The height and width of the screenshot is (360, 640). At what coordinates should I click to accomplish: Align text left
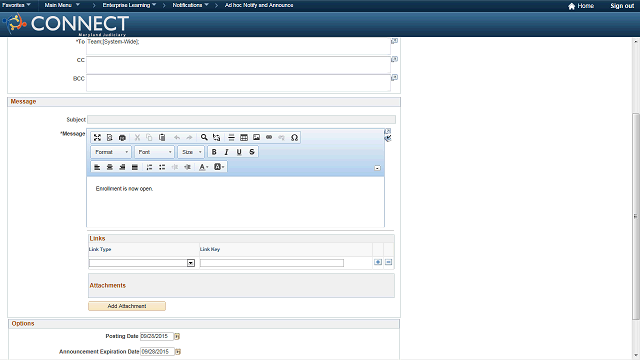point(97,167)
